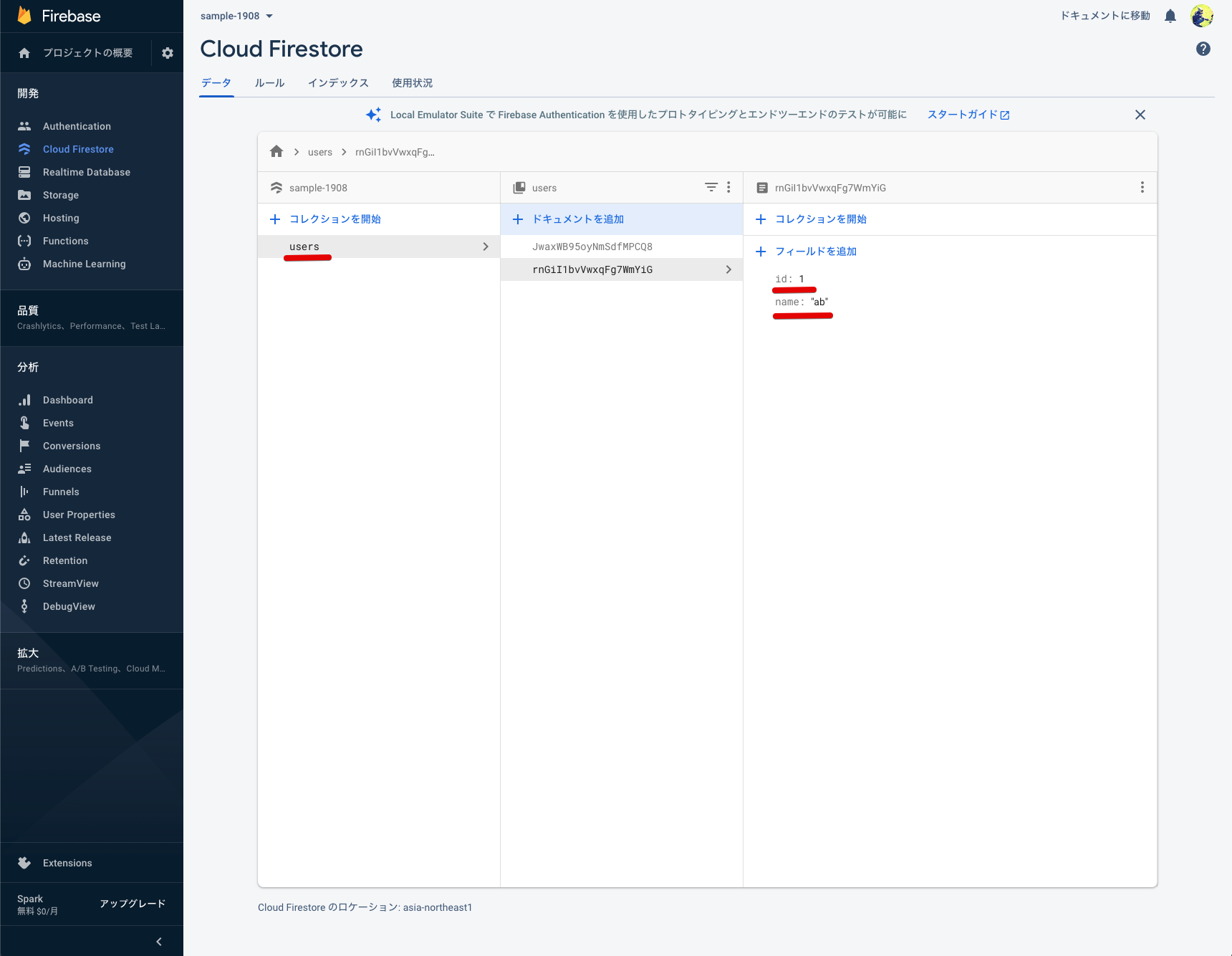The image size is (1232, 956).
Task: Click the Firebase flame logo
Action: (x=24, y=16)
